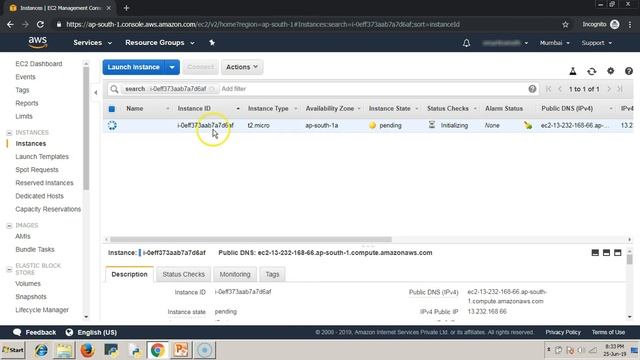Switch to the Tags tab

pos(272,274)
